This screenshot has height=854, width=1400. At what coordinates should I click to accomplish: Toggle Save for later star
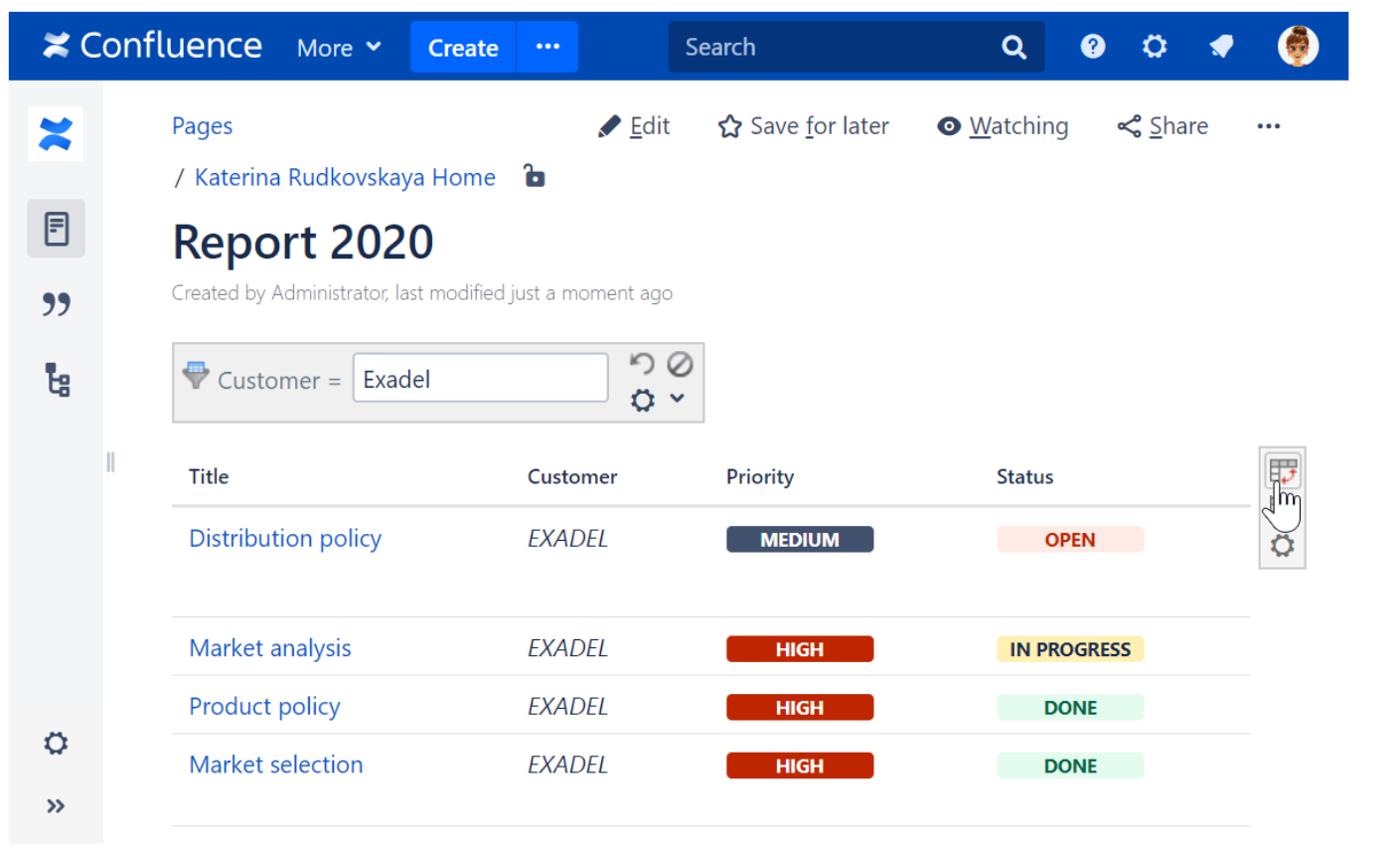click(x=803, y=126)
